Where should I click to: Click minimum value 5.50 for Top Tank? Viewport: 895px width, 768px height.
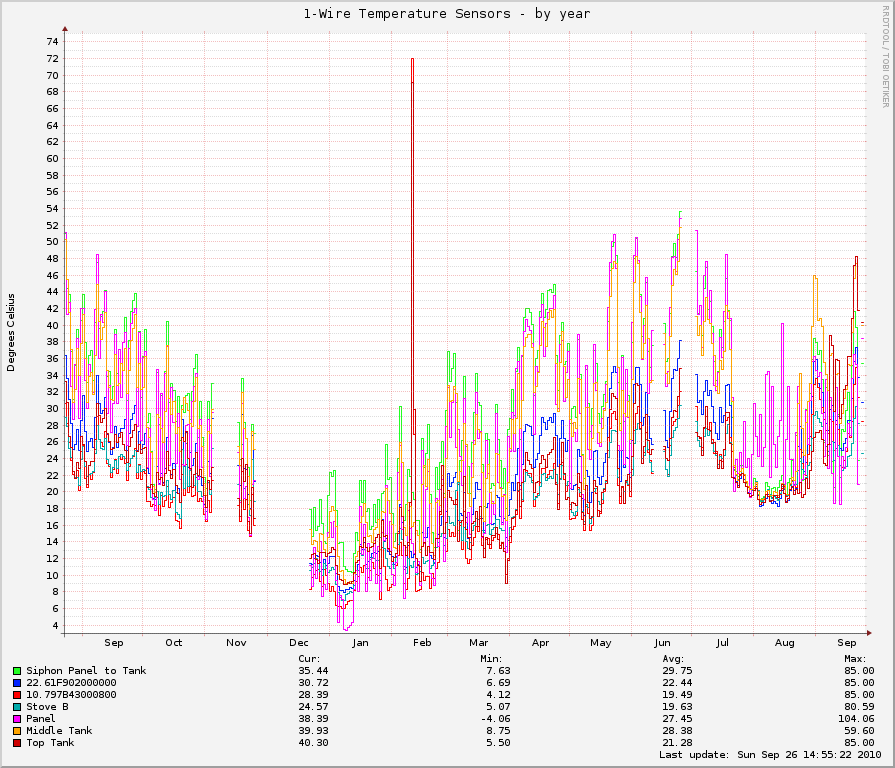(x=498, y=743)
